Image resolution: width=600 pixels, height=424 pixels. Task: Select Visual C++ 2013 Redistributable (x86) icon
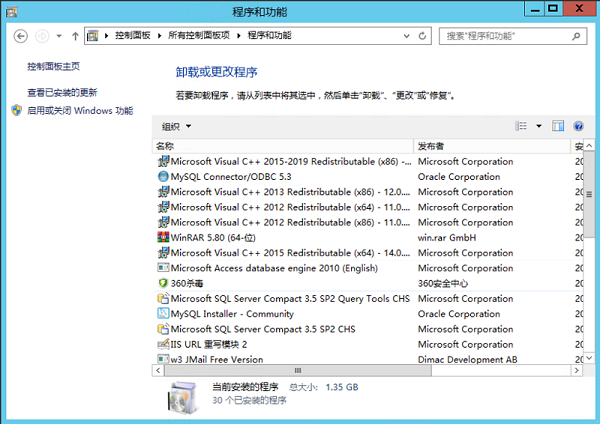tap(163, 192)
